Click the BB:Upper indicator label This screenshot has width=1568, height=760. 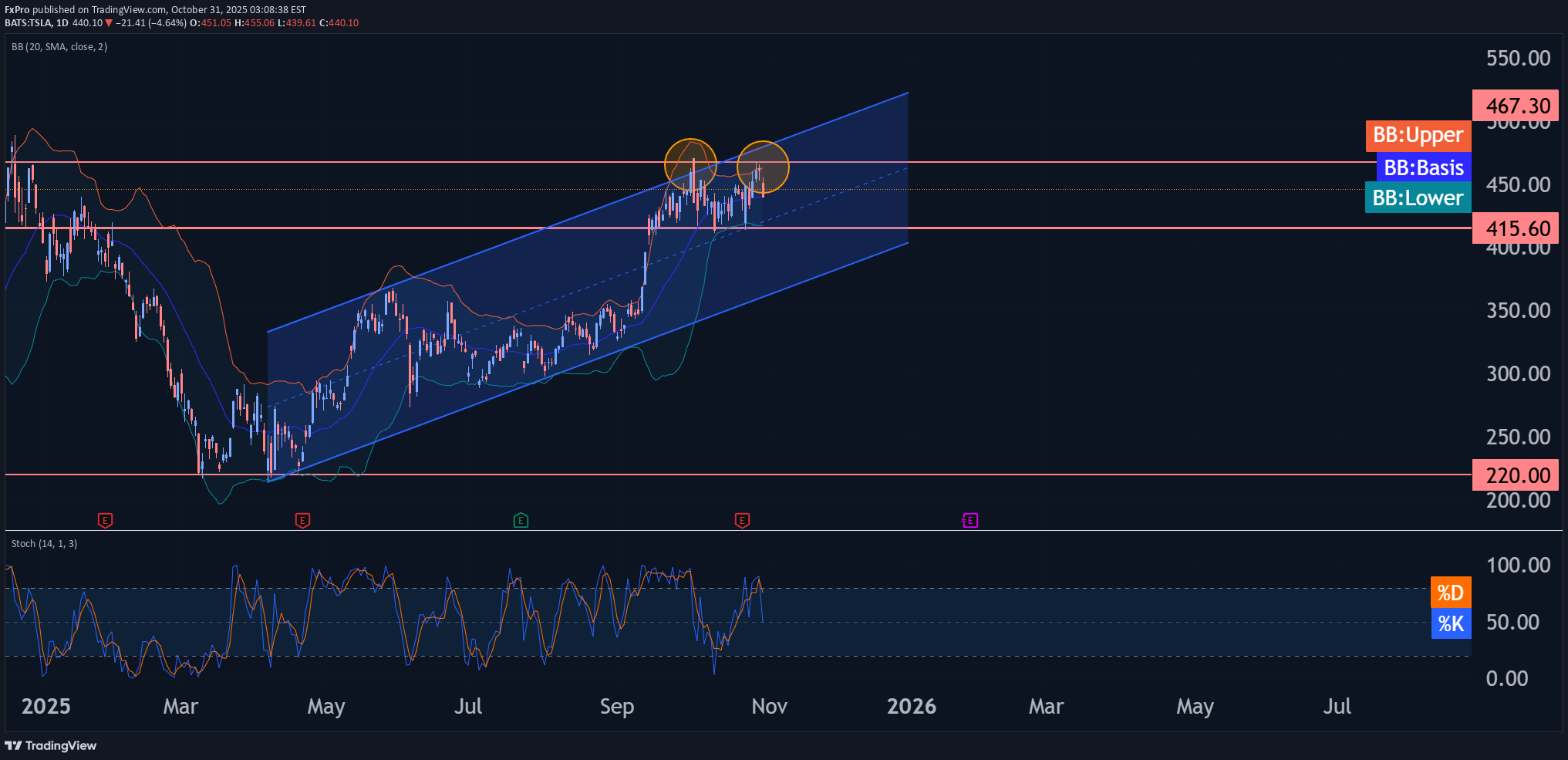1418,136
